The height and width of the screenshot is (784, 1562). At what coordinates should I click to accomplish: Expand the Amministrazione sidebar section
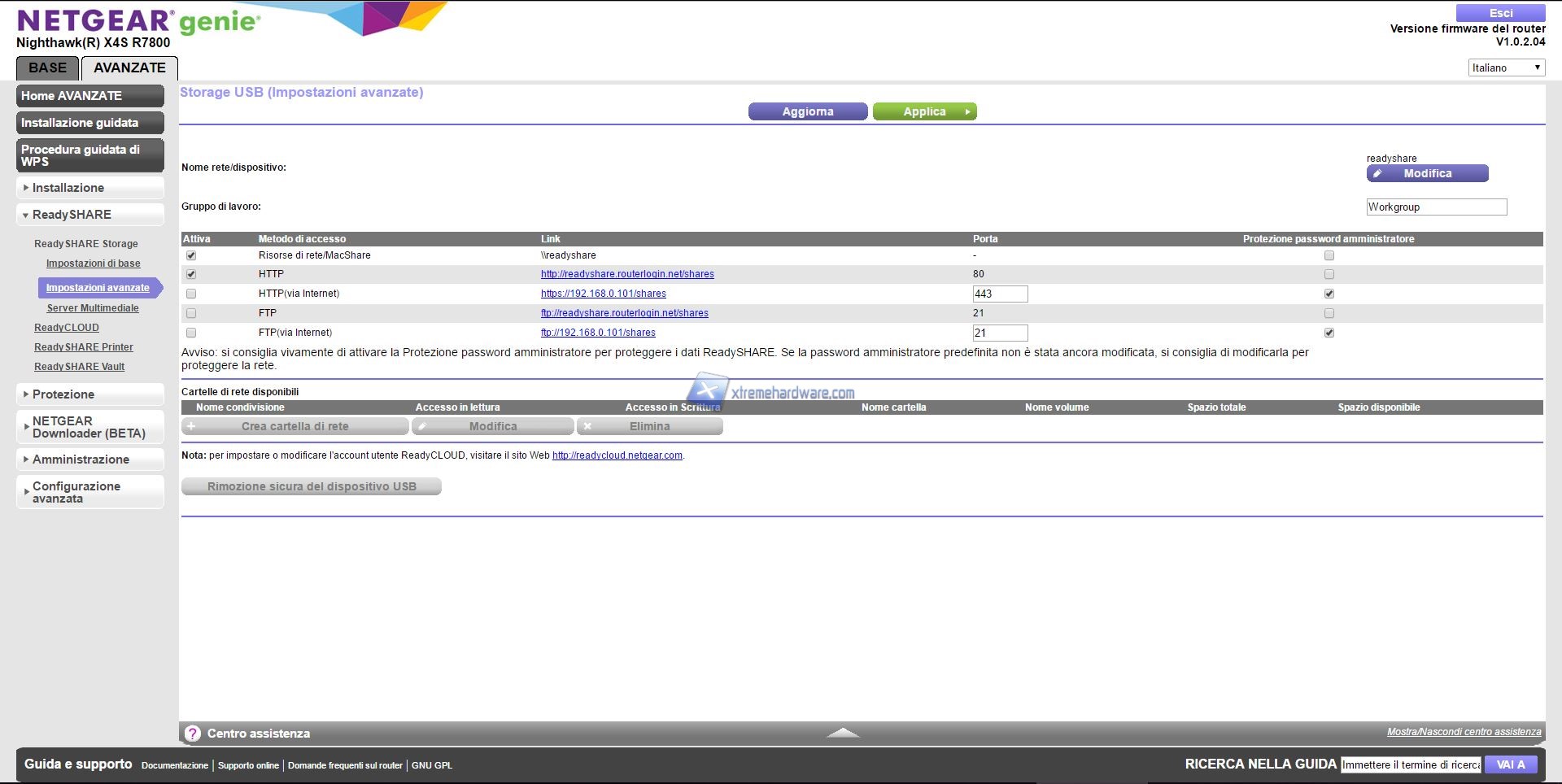89,460
